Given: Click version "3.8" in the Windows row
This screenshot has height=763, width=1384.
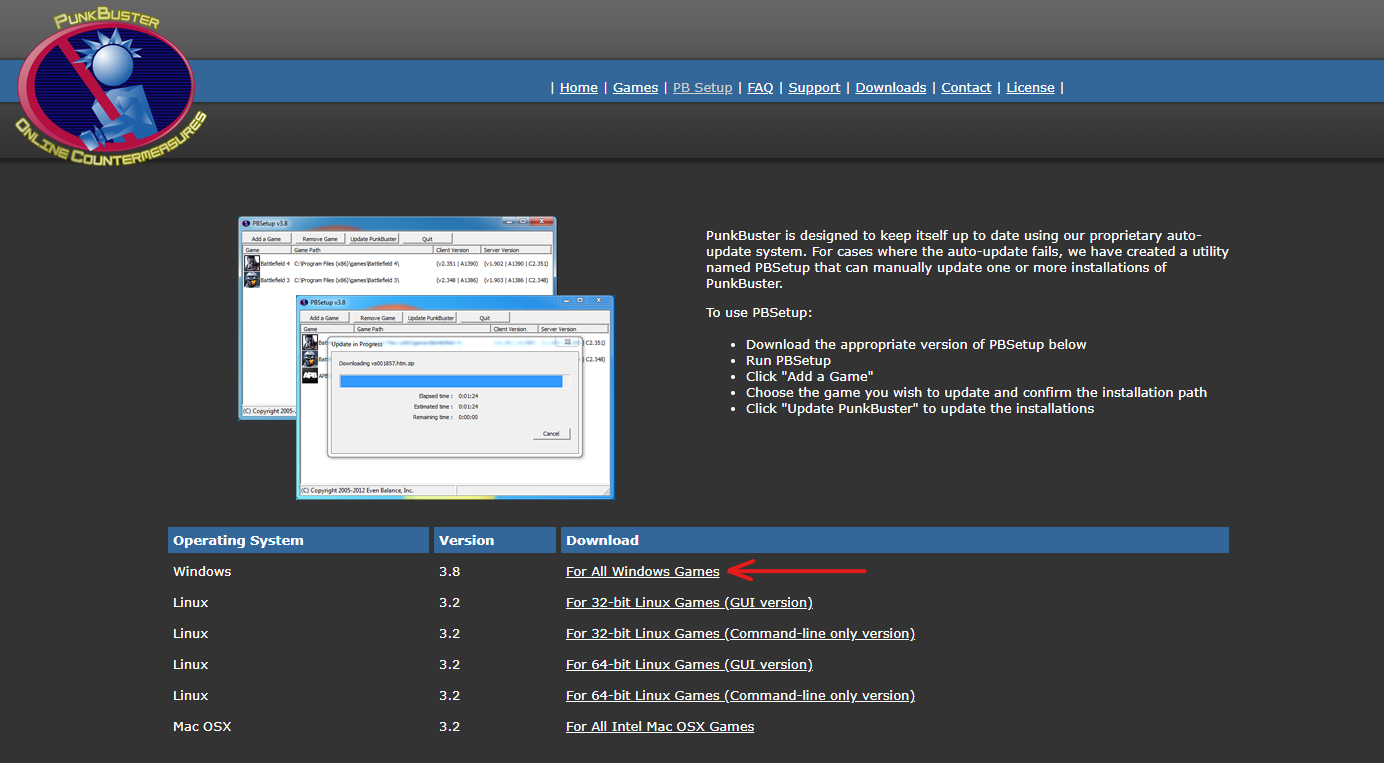Looking at the screenshot, I should click(450, 572).
